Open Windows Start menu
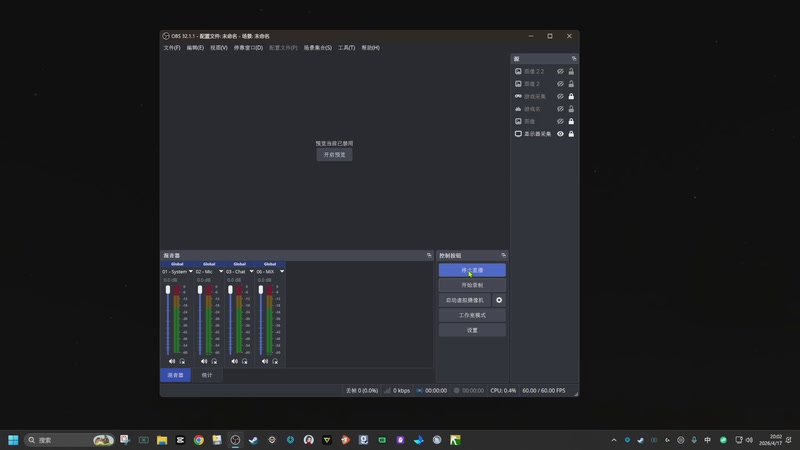Screen dimensions: 800x450 [x=13, y=440]
